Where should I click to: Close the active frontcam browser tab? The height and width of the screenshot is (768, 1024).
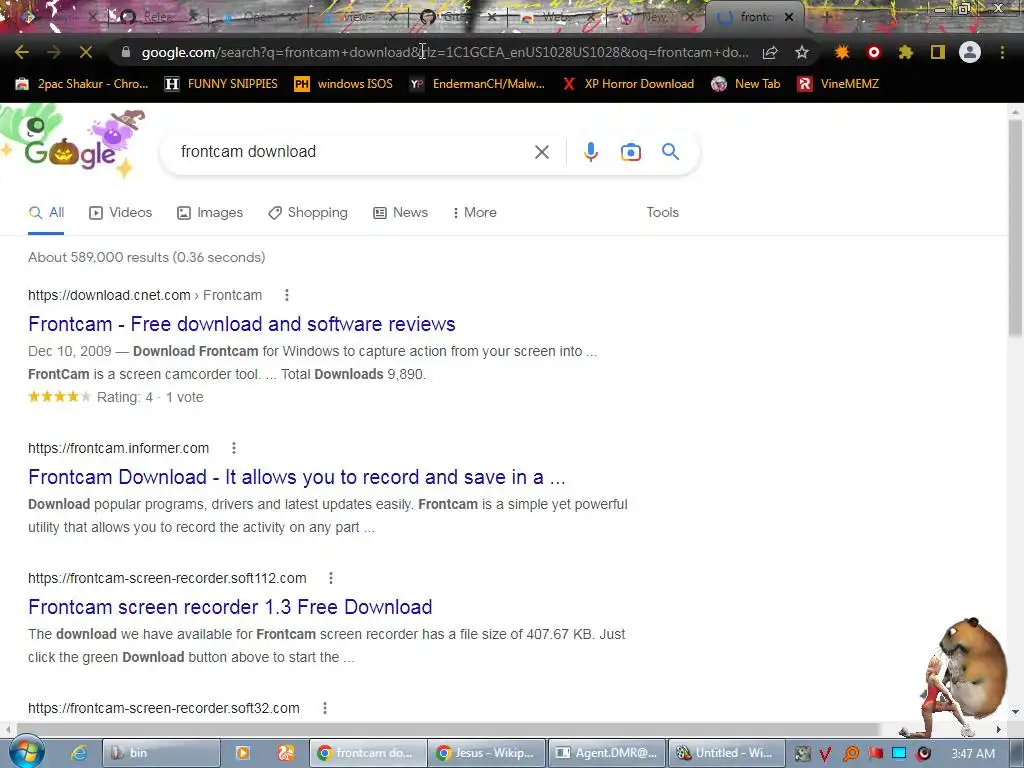tap(789, 18)
